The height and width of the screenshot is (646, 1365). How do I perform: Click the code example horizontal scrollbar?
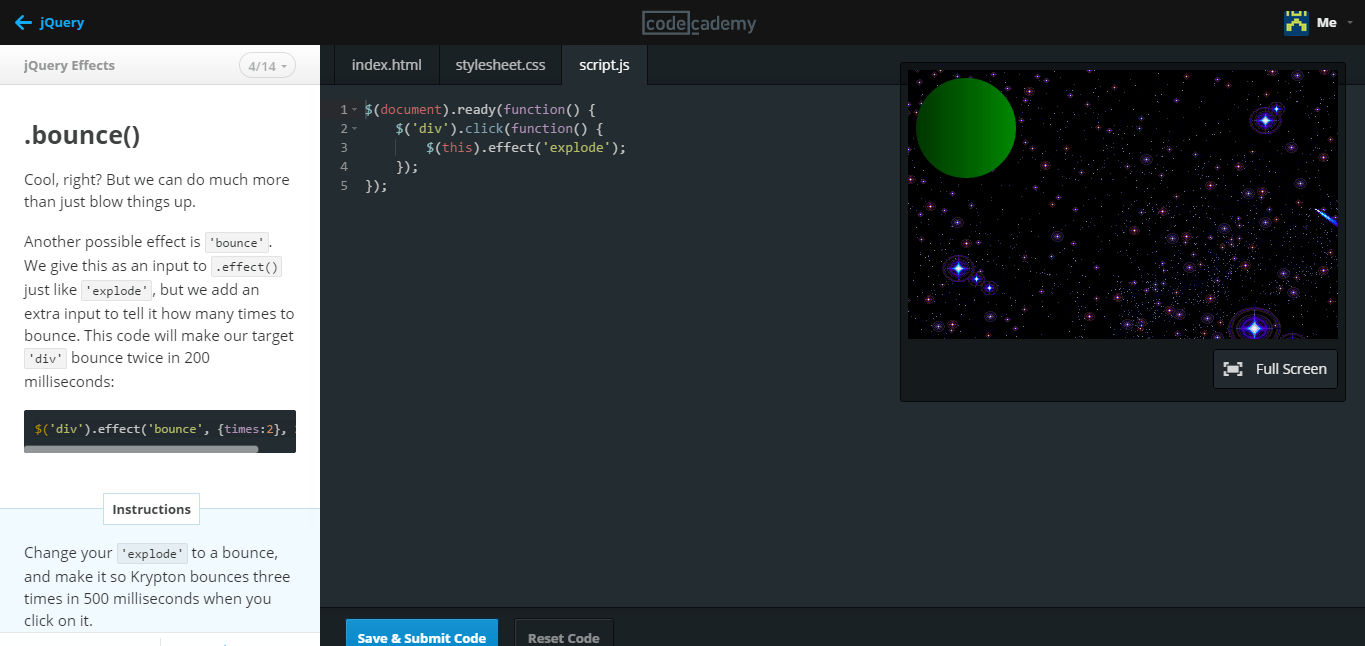click(141, 449)
